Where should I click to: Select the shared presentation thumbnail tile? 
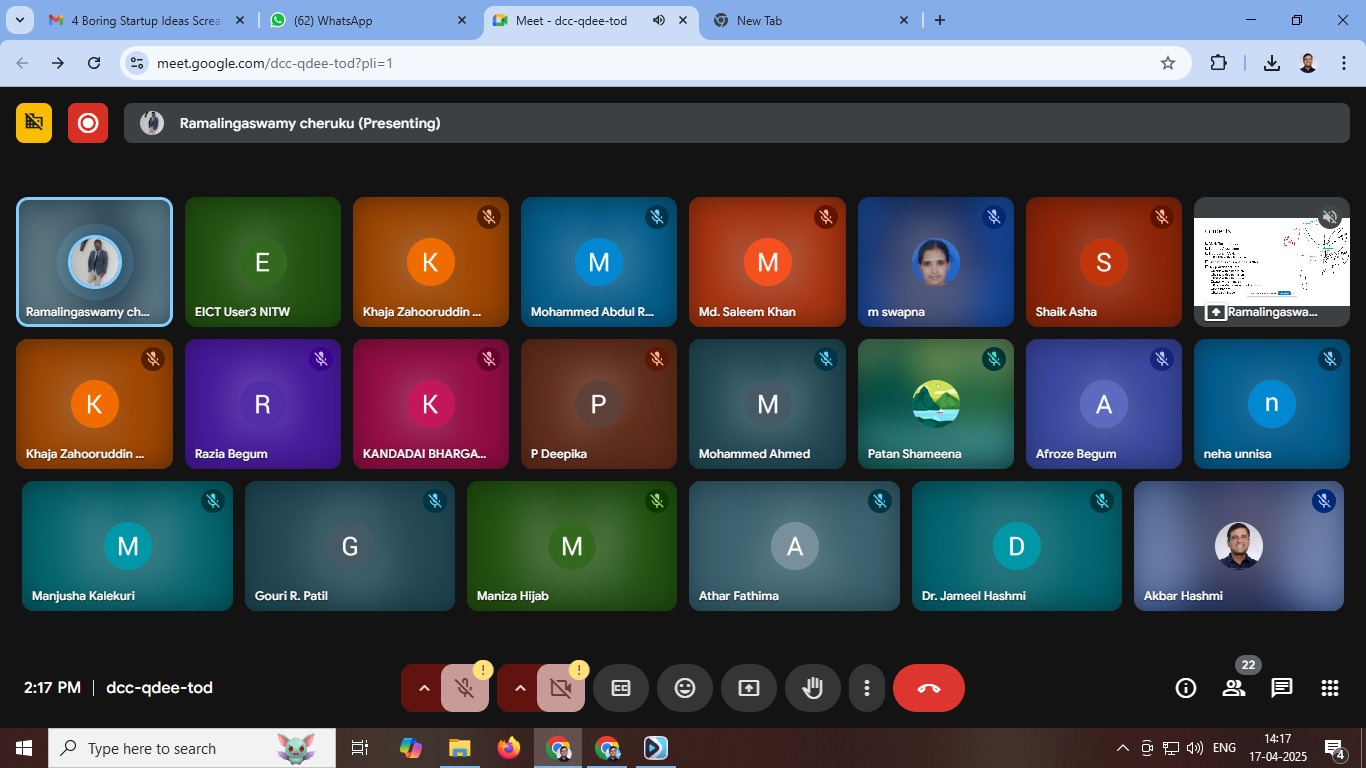coord(1271,262)
